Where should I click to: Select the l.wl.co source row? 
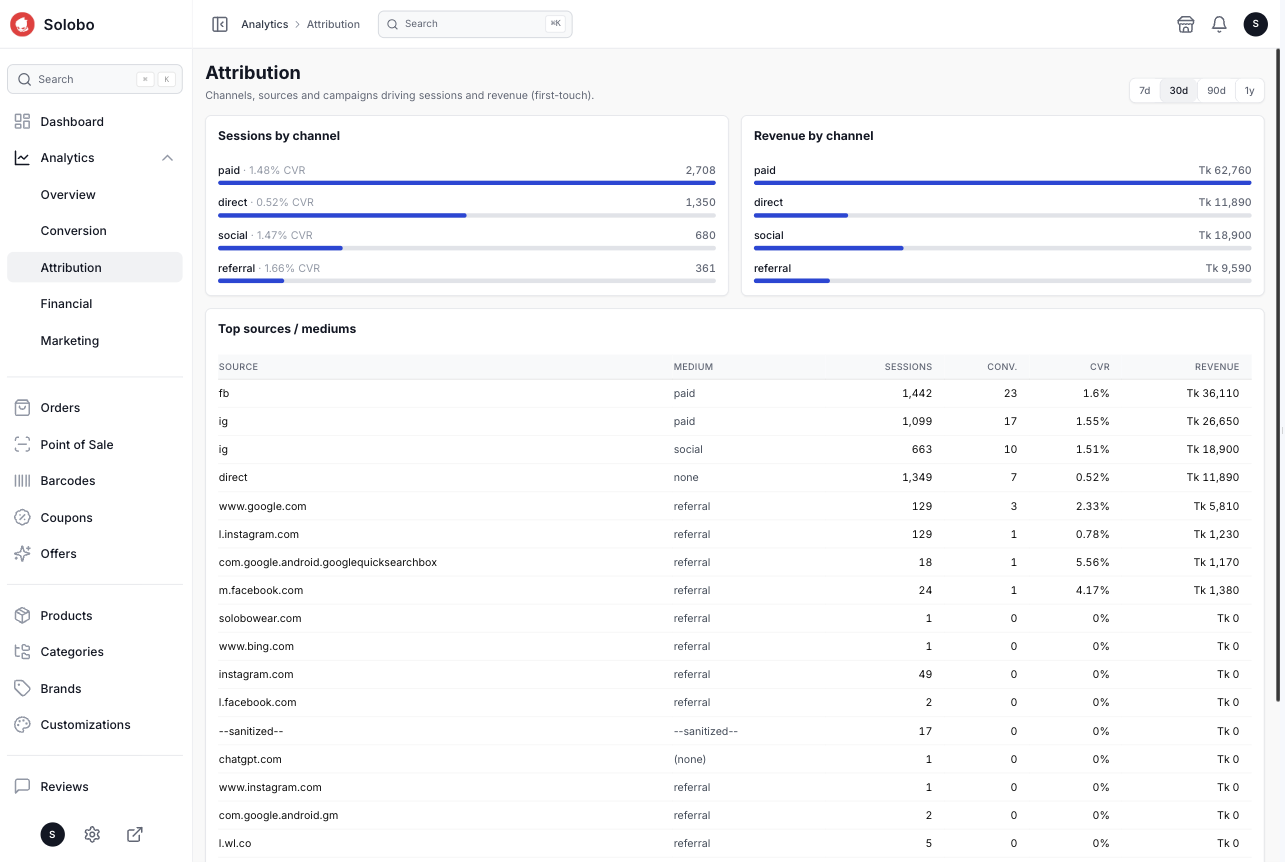(x=734, y=843)
